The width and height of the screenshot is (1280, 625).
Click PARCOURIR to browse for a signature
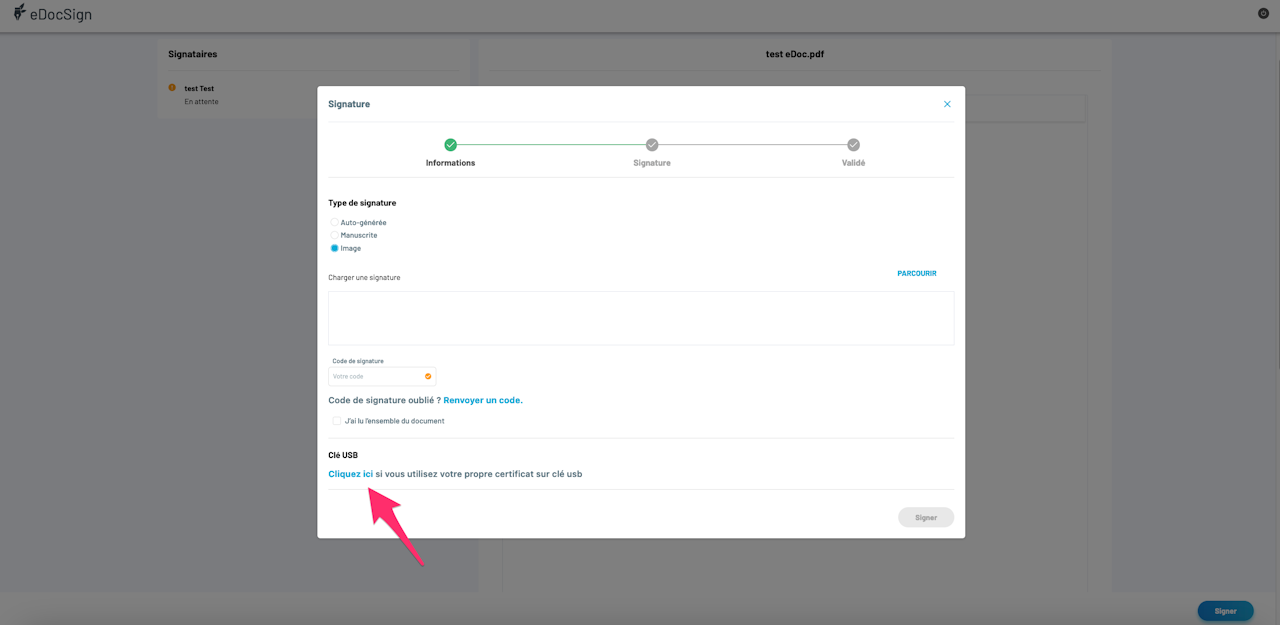917,273
